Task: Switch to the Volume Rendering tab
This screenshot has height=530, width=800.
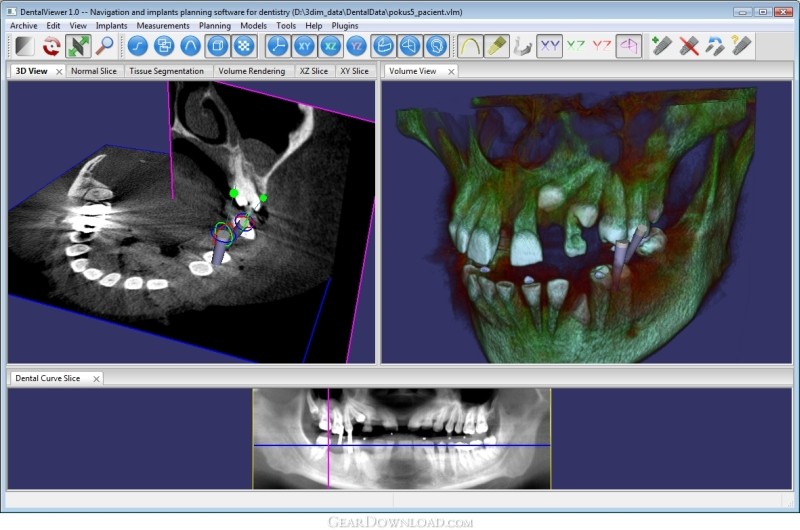Action: pos(252,71)
